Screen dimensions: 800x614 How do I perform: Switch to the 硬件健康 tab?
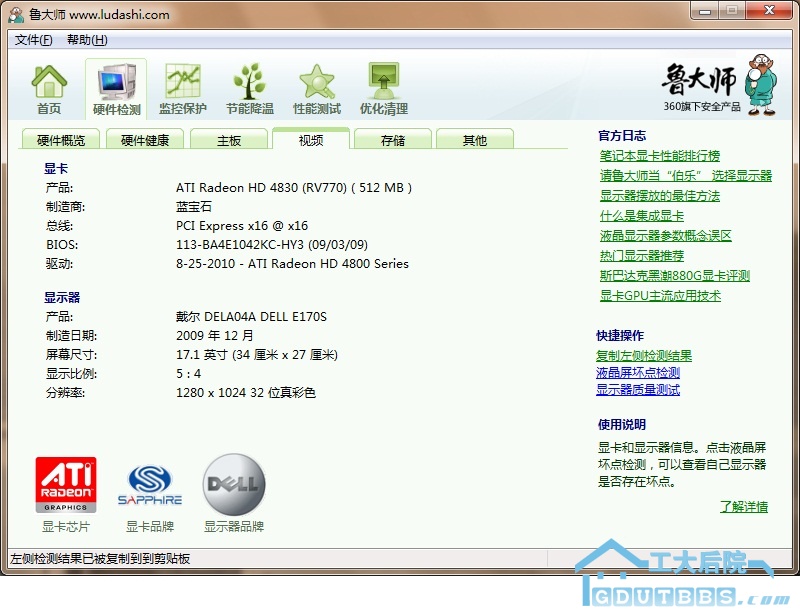tap(145, 140)
